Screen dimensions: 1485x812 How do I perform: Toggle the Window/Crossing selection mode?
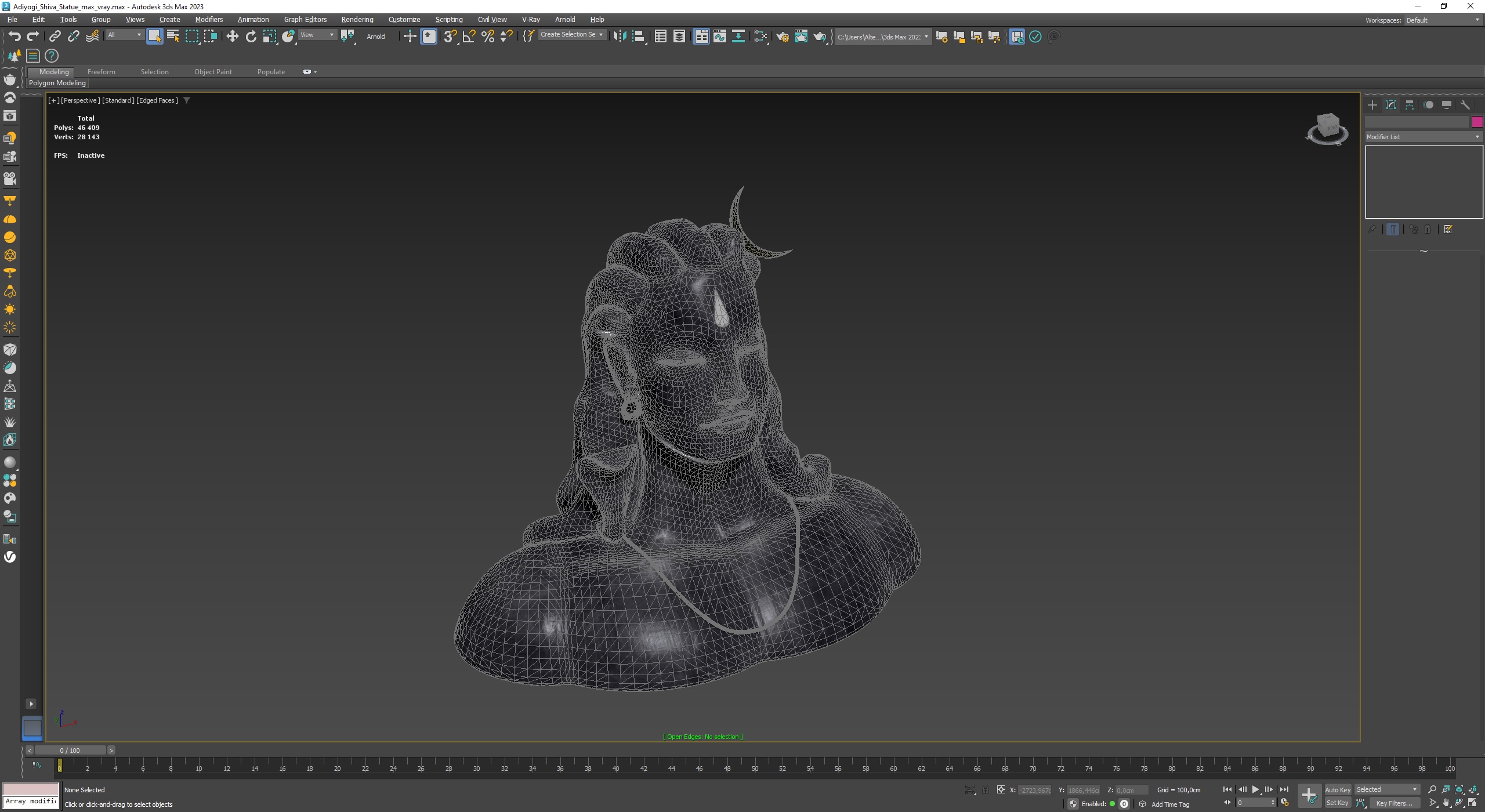[210, 37]
